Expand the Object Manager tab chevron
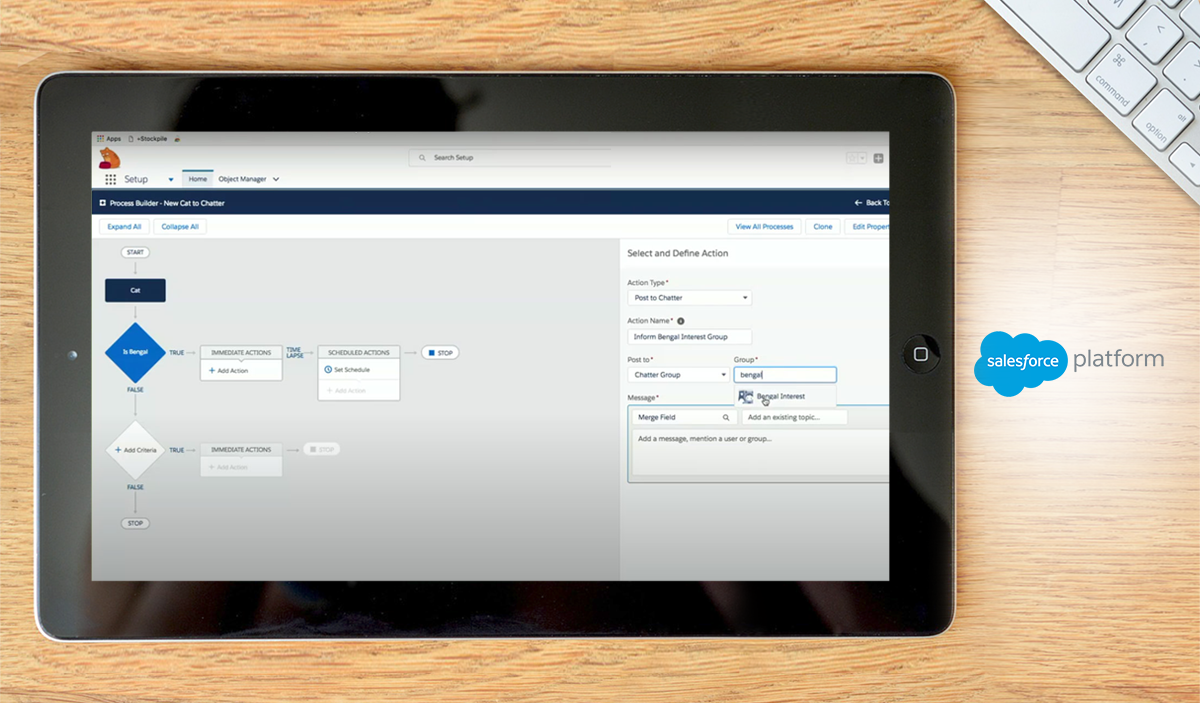Image resolution: width=1200 pixels, height=703 pixels. 276,180
